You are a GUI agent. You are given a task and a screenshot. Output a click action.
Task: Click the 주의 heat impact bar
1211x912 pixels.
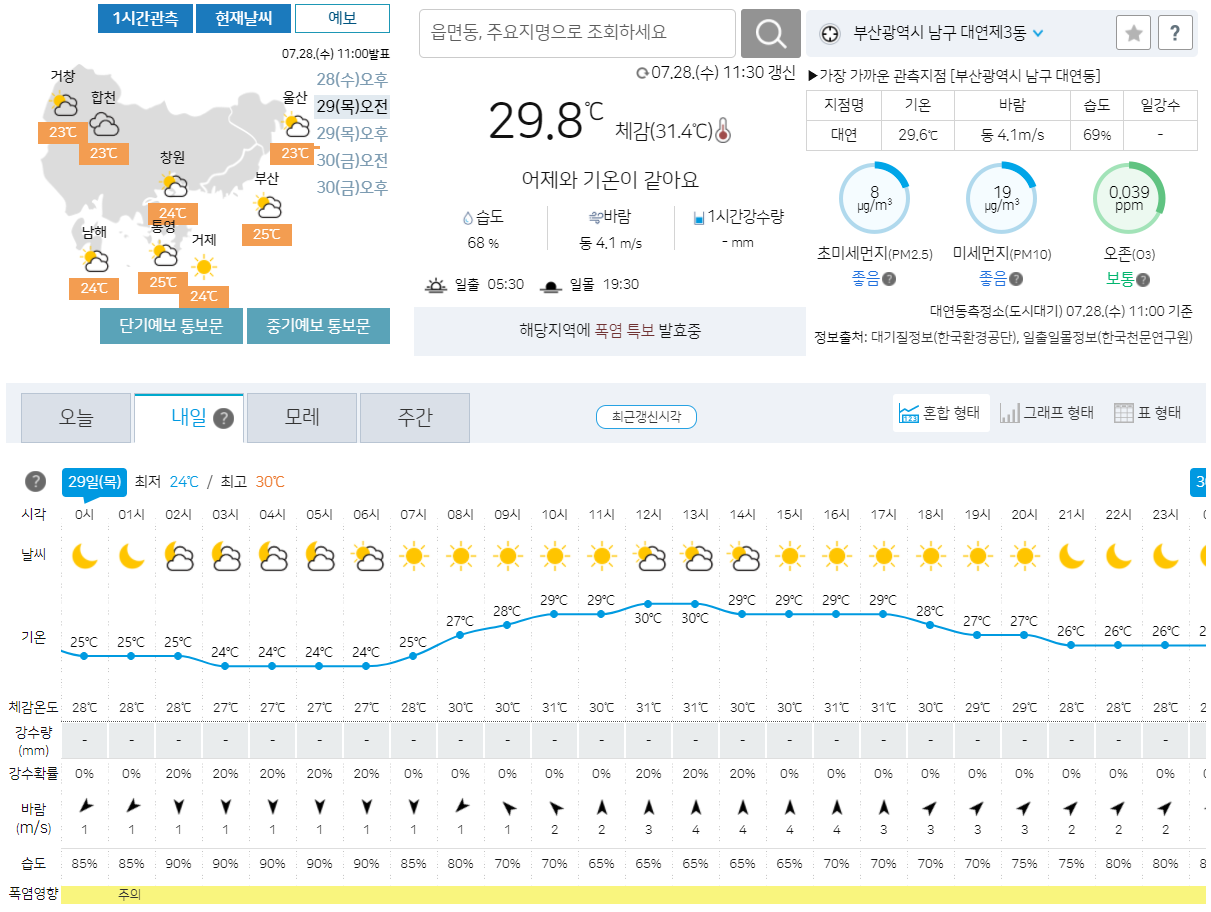point(633,894)
